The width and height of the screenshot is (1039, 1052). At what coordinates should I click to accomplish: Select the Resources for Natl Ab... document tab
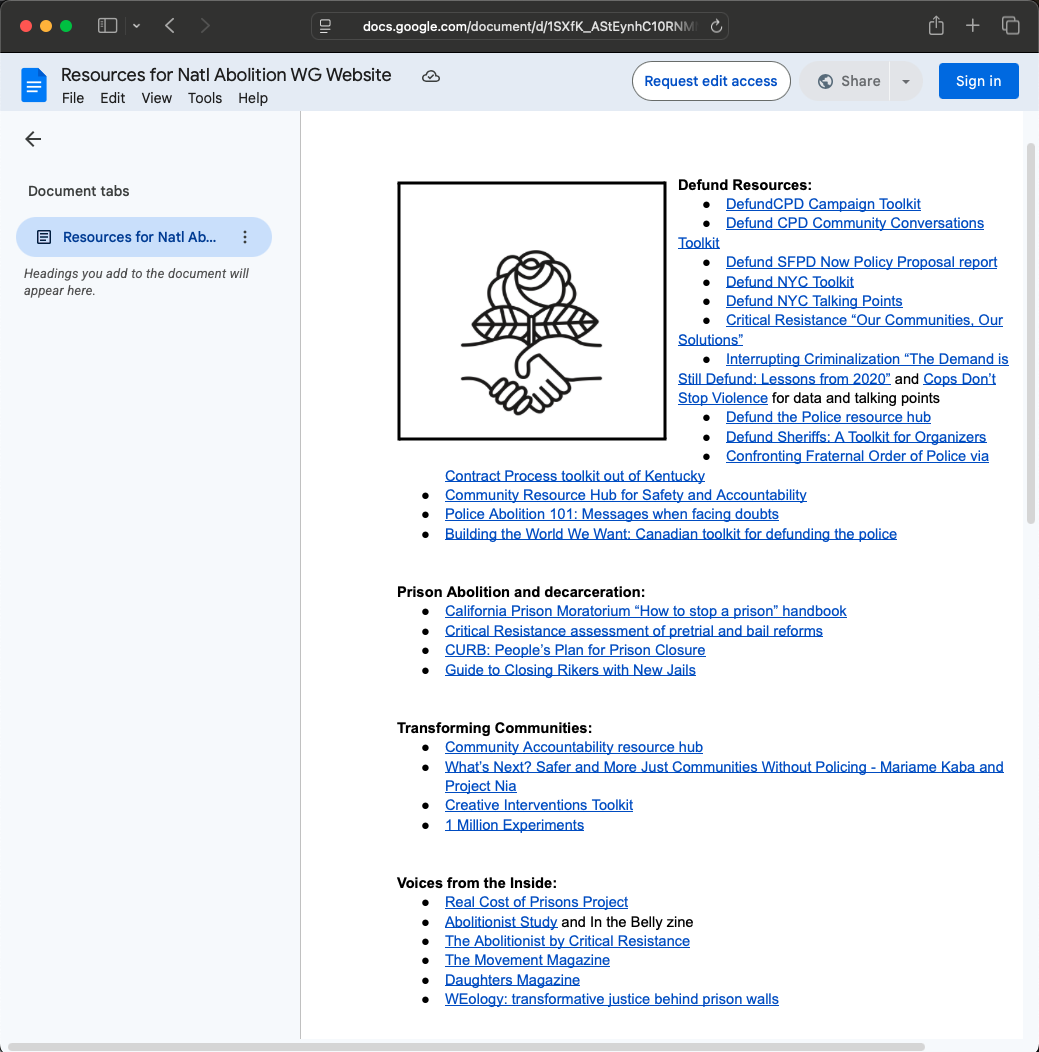click(139, 237)
